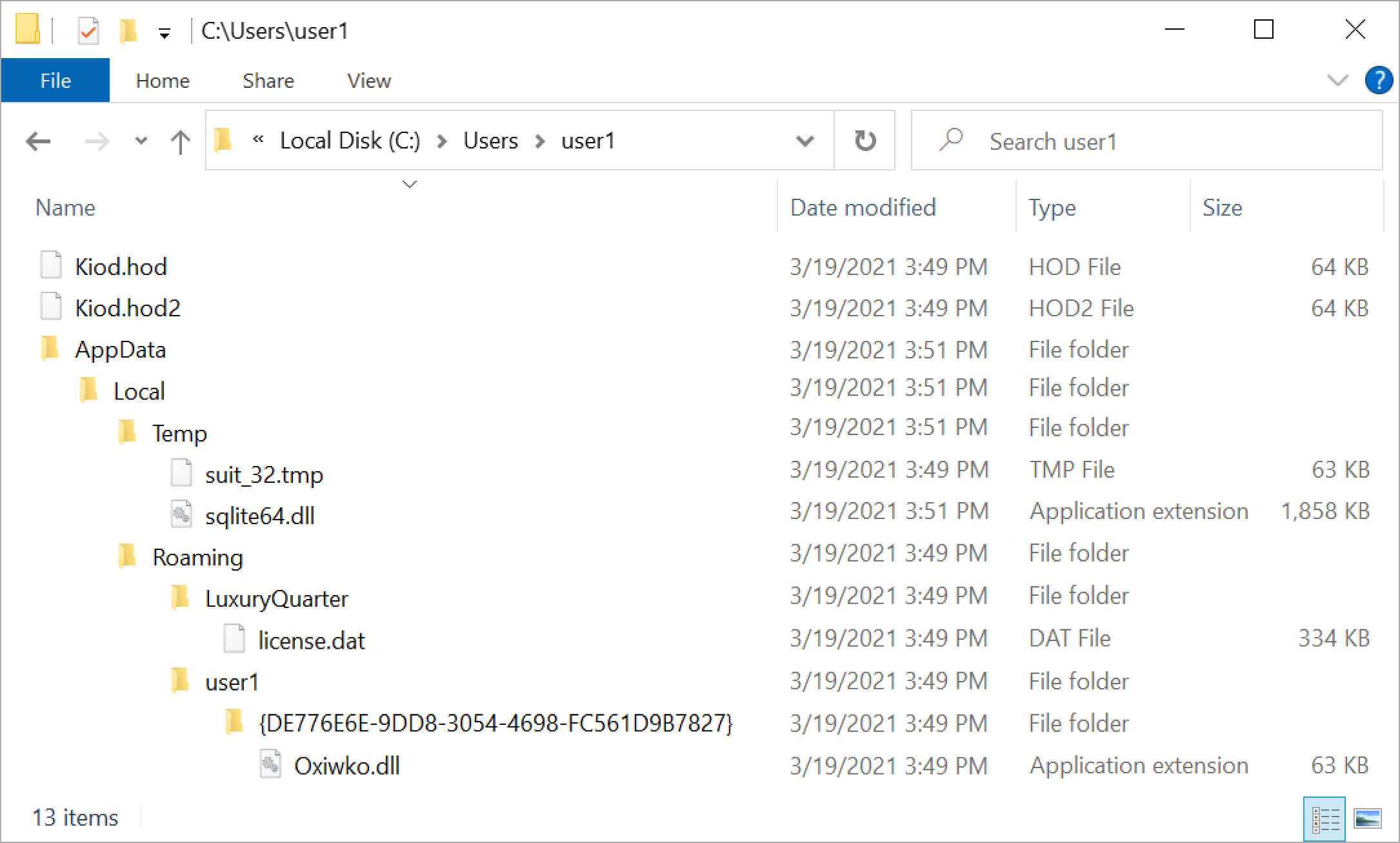Open the File tab
The width and height of the screenshot is (1400, 843).
point(55,81)
